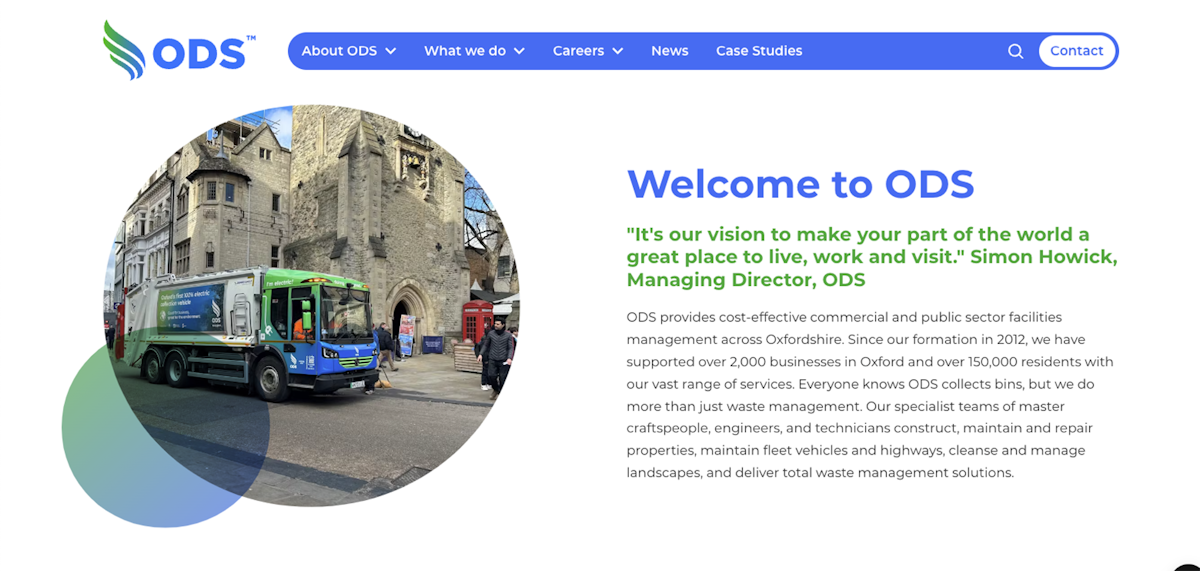The image size is (1200, 571).
Task: Open the What we do menu
Action: 465,51
